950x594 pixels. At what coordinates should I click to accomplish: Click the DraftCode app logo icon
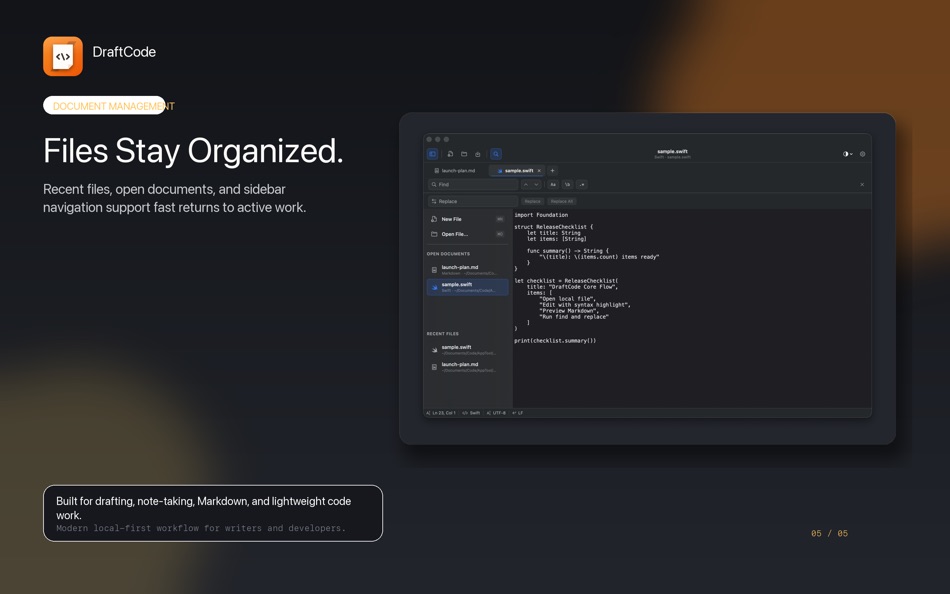[x=63, y=56]
